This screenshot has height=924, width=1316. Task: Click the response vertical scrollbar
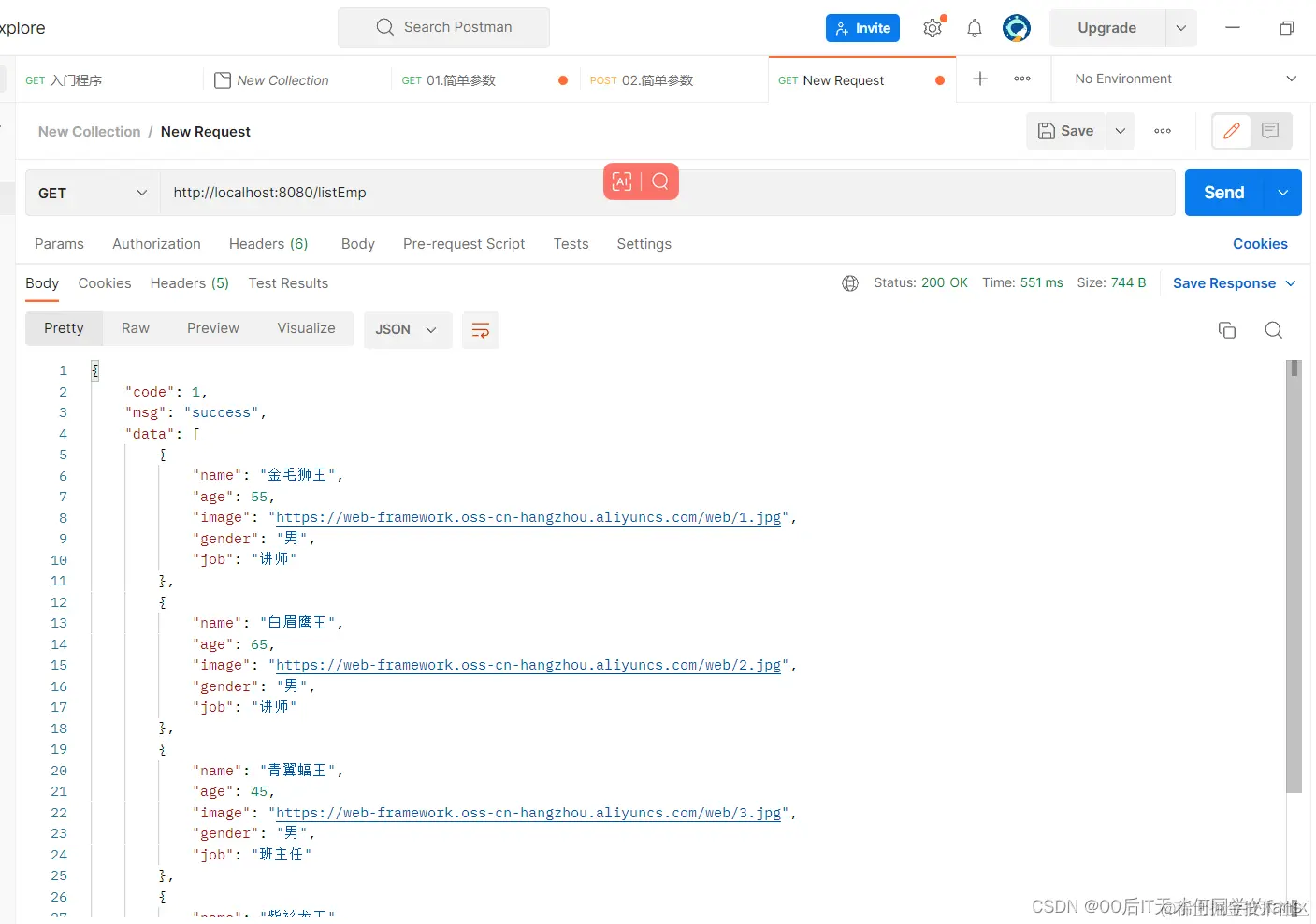click(x=1294, y=576)
